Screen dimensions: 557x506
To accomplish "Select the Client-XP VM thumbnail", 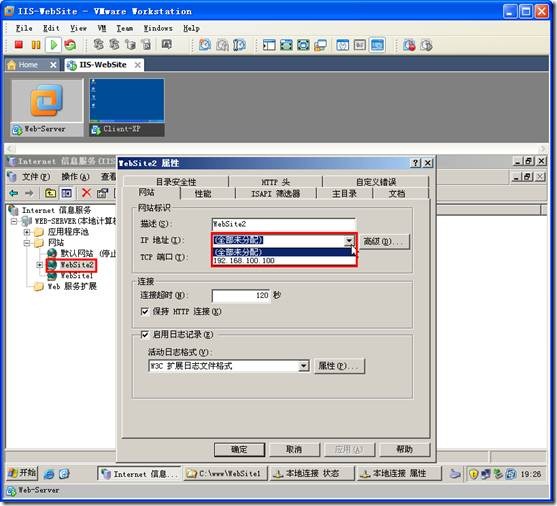I will click(x=127, y=107).
